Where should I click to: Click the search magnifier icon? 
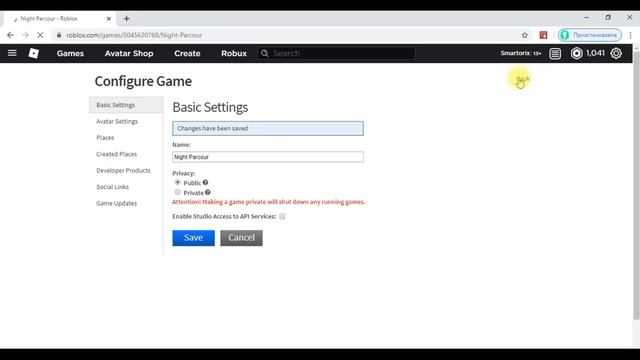coord(264,53)
